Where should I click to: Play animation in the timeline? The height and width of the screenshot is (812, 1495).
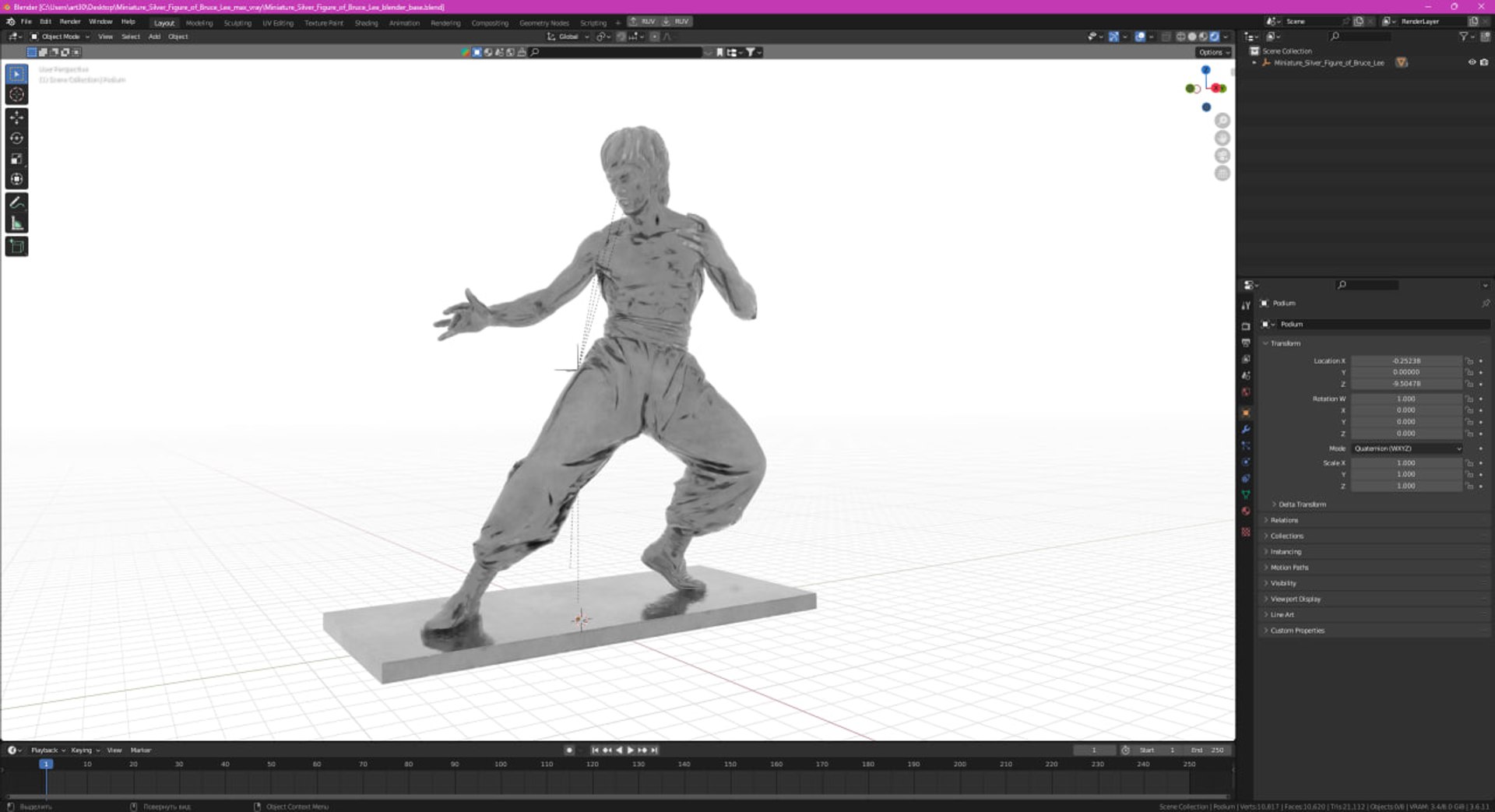tap(631, 750)
